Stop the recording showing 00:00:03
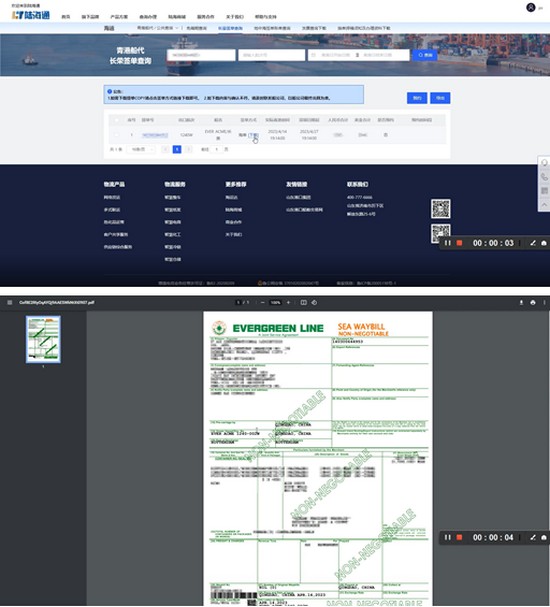This screenshot has width=550, height=607. [459, 243]
